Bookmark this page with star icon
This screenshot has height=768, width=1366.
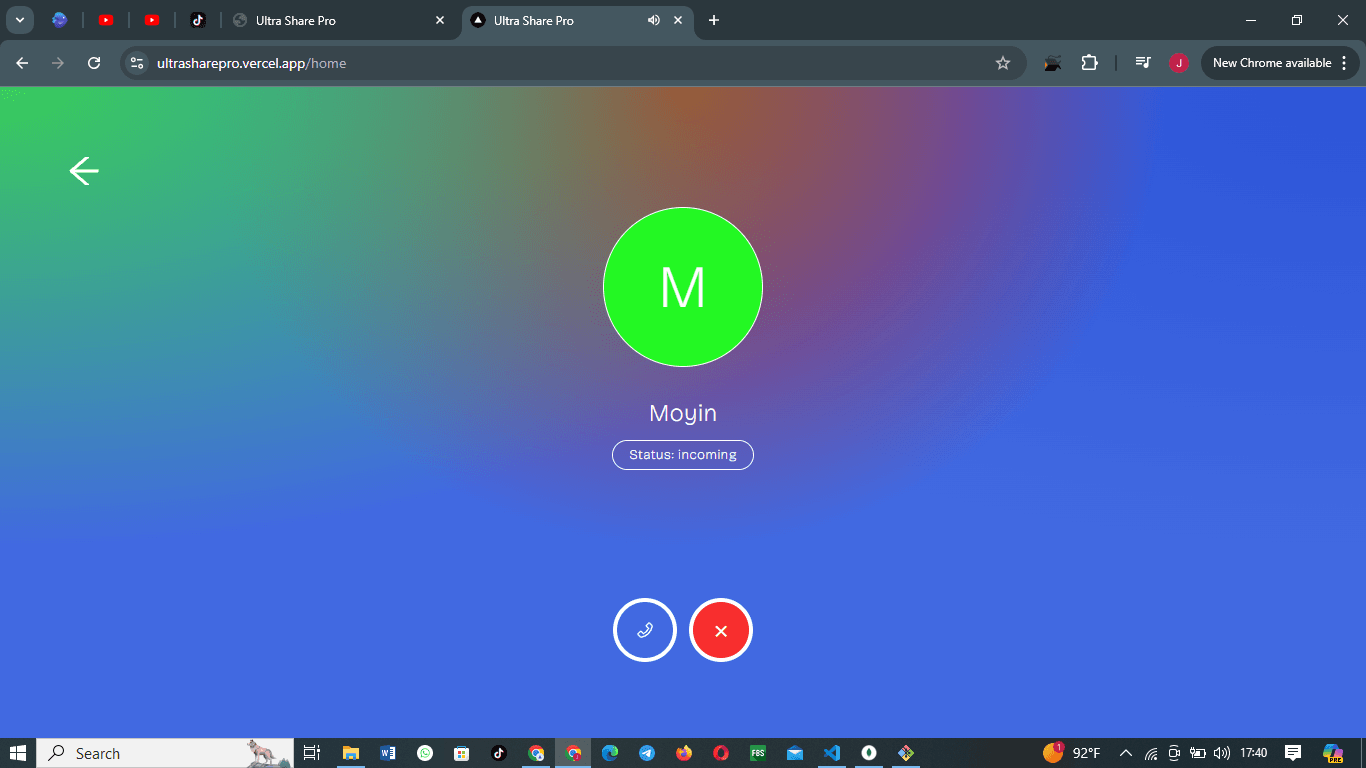1003,63
